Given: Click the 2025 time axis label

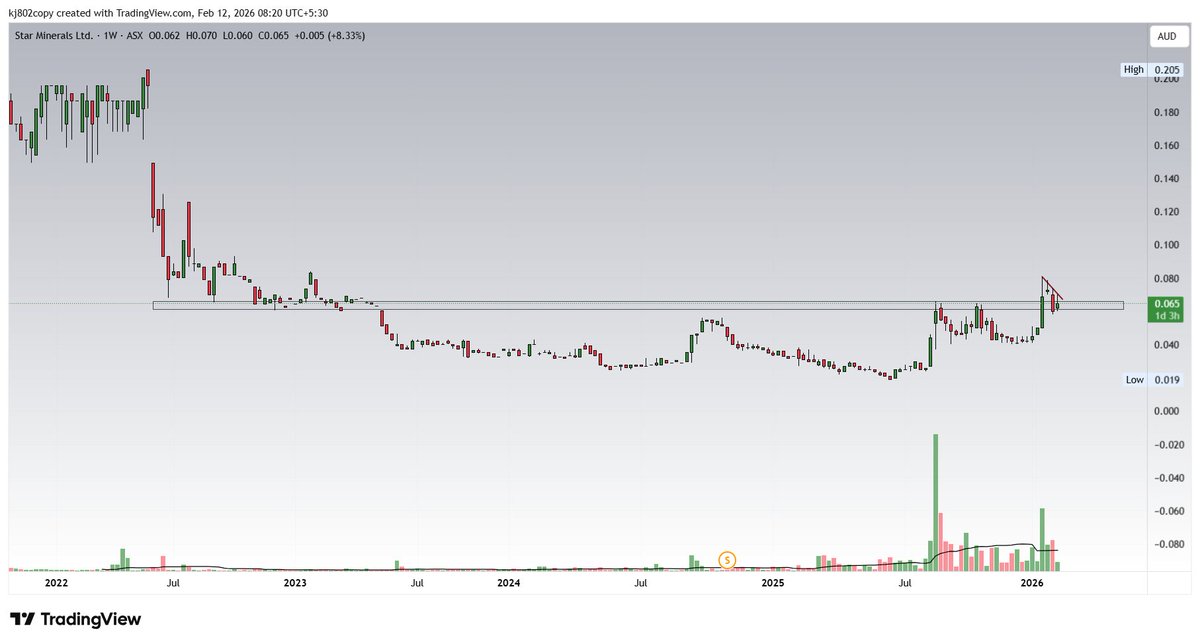Looking at the screenshot, I should pyautogui.click(x=772, y=581).
